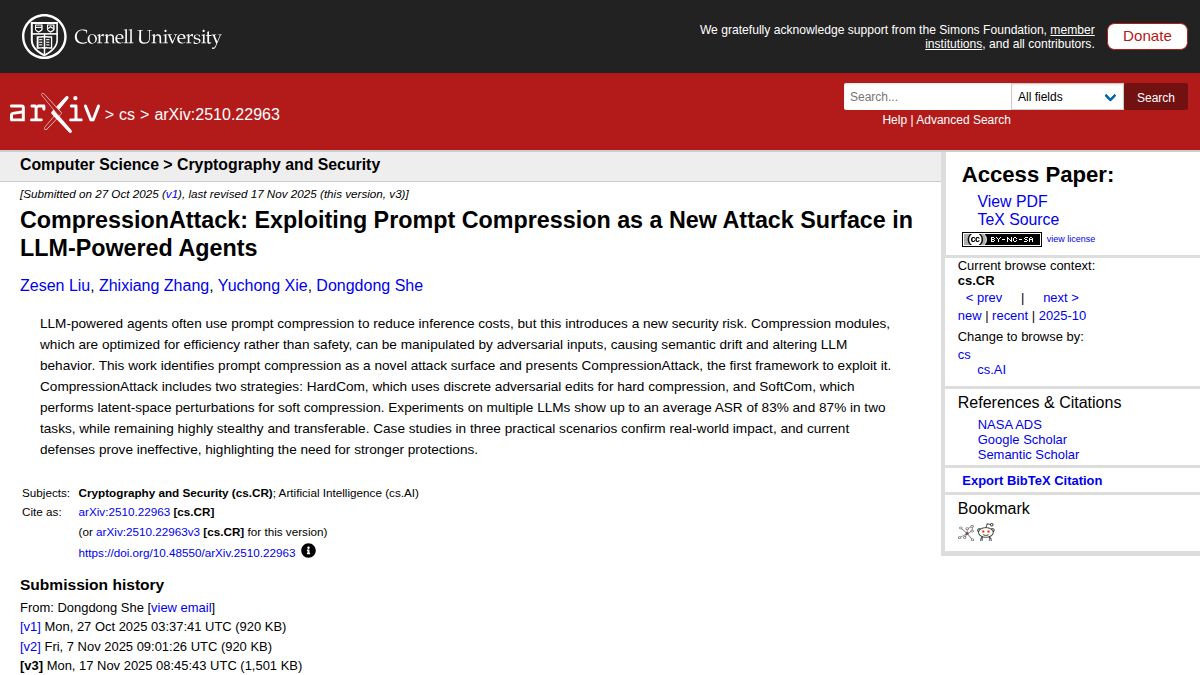Browse the cs.AI context

tap(991, 369)
